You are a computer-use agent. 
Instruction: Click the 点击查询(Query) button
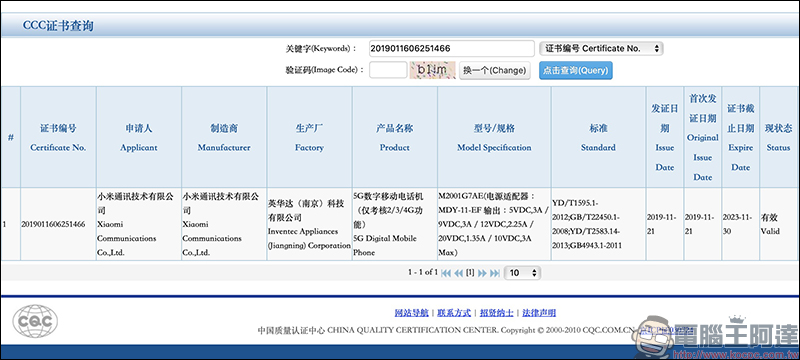coord(576,70)
